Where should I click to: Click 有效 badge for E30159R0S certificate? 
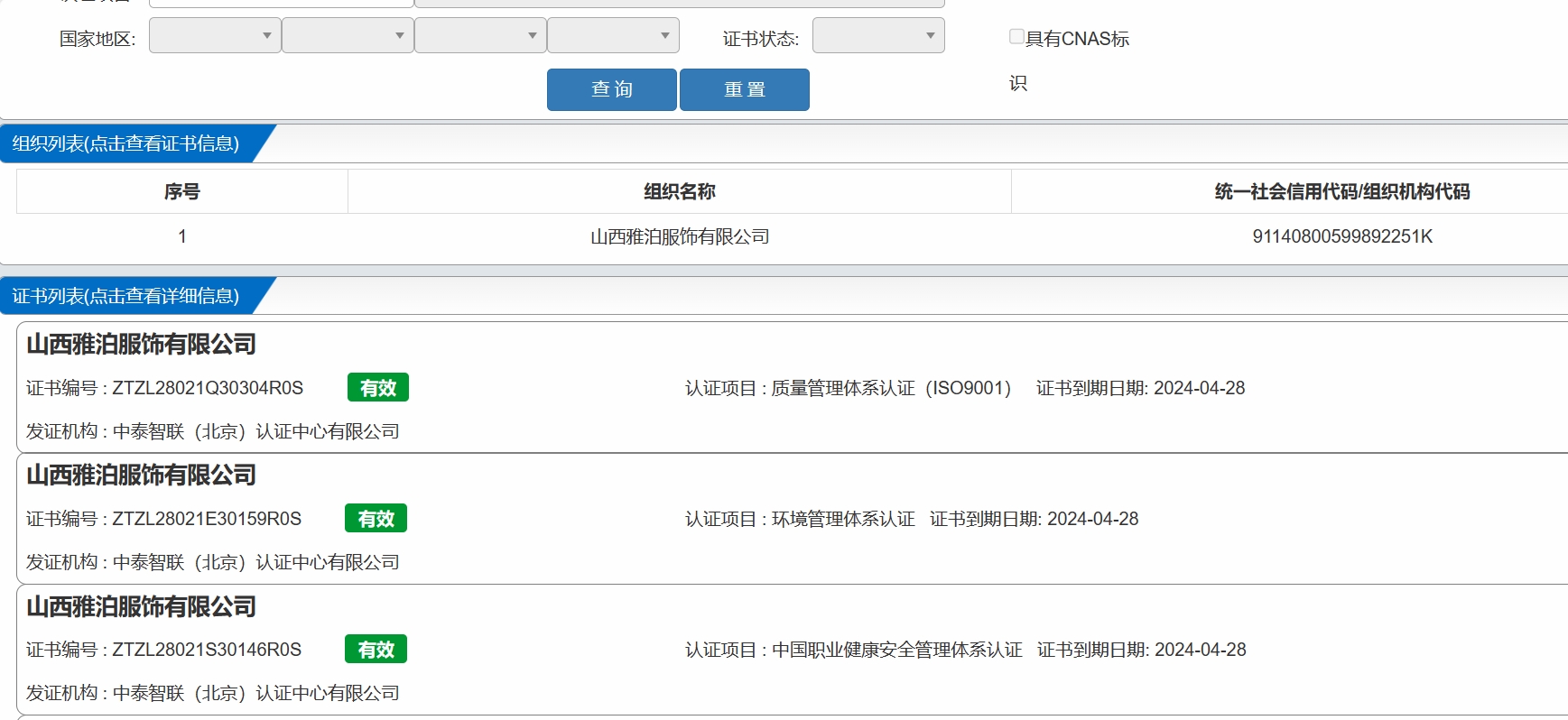pyautogui.click(x=376, y=518)
